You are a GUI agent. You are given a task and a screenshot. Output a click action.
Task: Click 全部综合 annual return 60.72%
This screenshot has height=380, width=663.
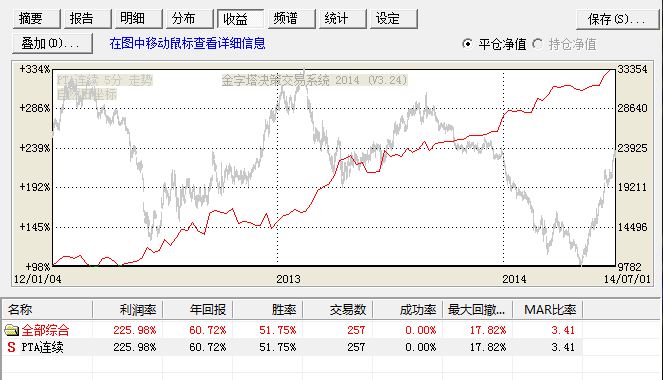pos(208,330)
